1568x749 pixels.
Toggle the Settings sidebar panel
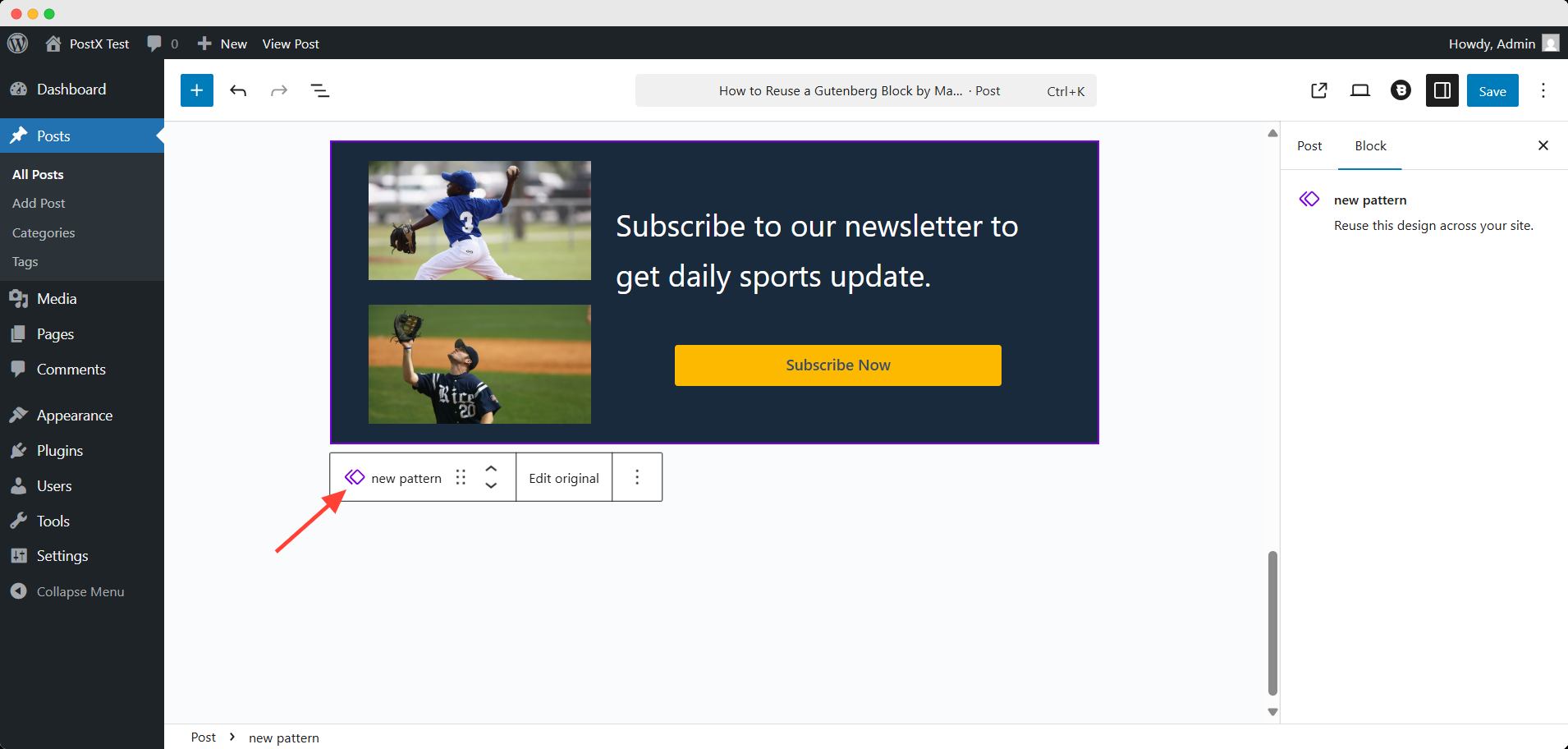[x=1442, y=90]
